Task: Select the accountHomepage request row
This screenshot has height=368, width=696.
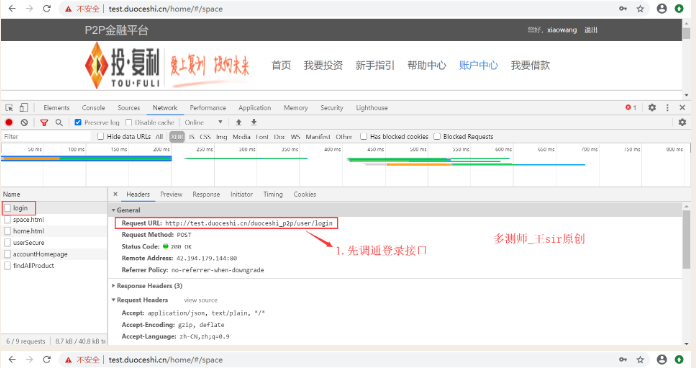Action: 54,254
